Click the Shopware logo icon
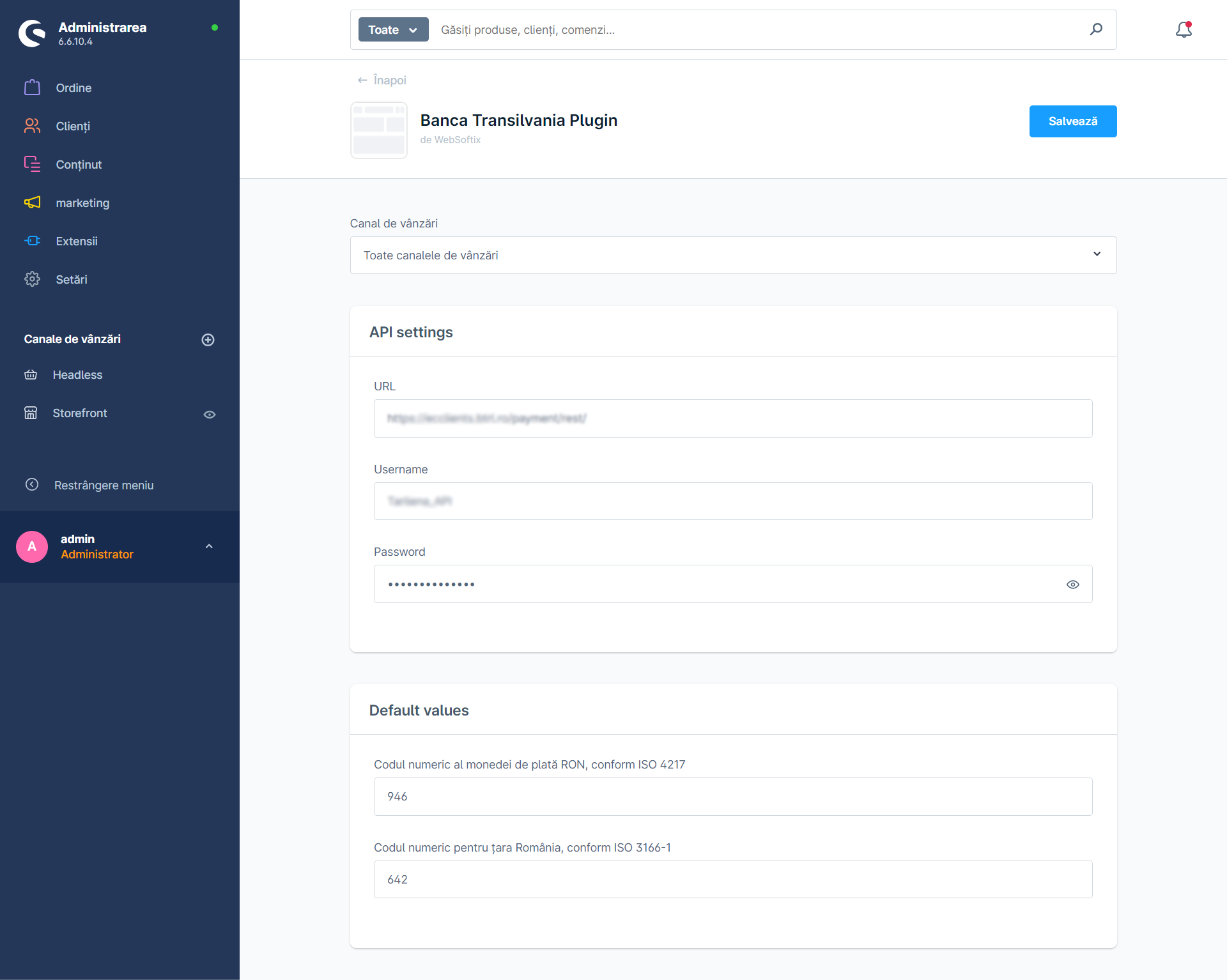This screenshot has height=980, width=1227. tap(32, 33)
